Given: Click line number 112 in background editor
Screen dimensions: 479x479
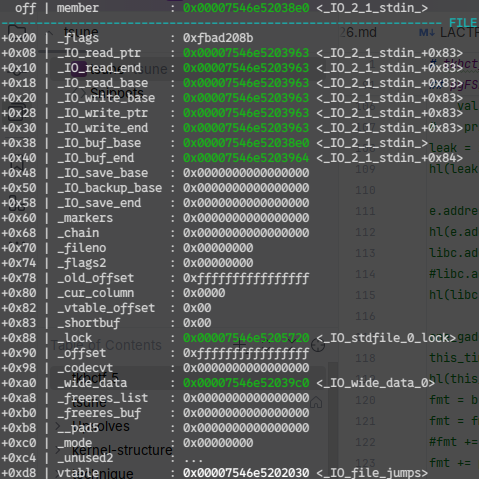Looking at the screenshot, I should click(x=365, y=232).
